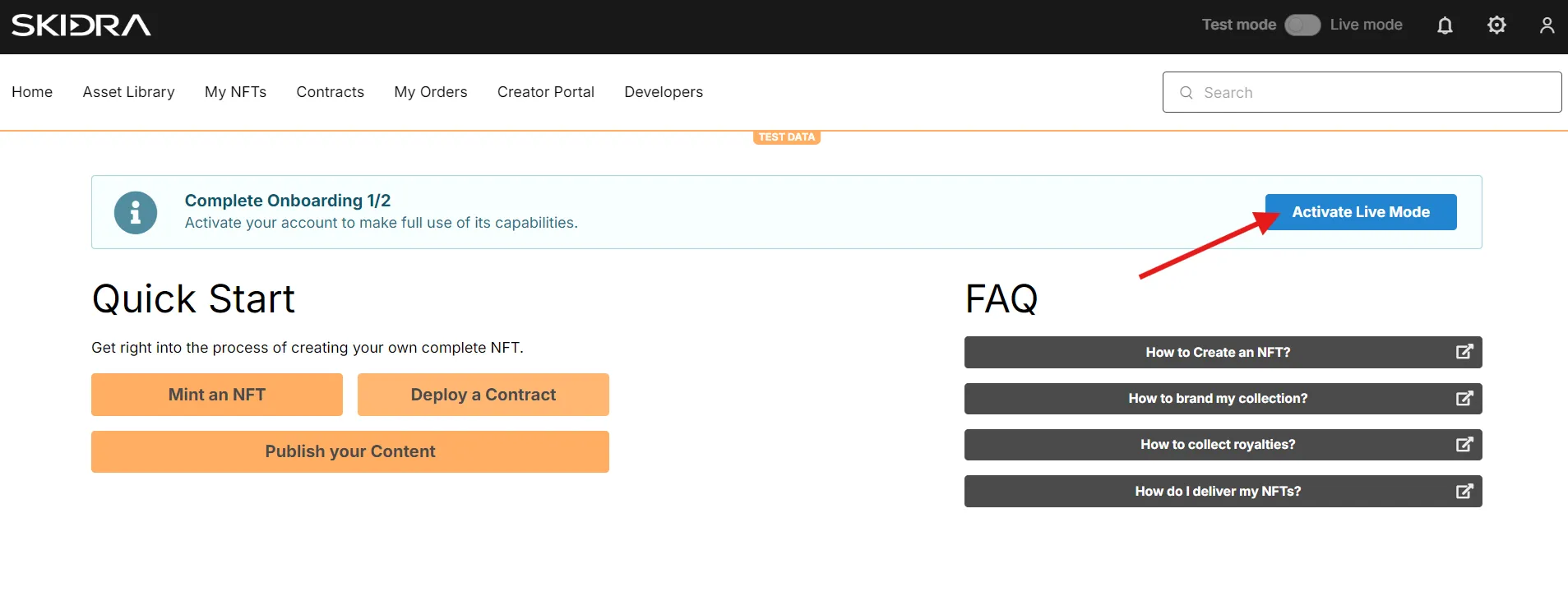Go to My Orders
The height and width of the screenshot is (601, 1568).
430,92
